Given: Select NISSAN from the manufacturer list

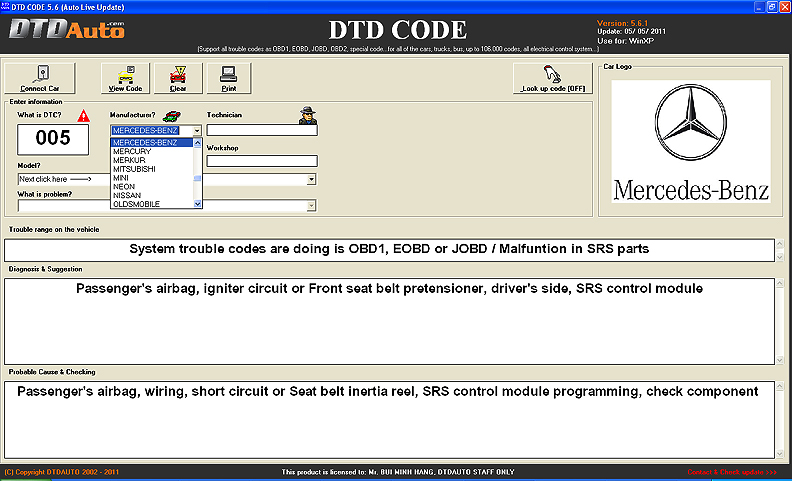Looking at the screenshot, I should point(152,195).
